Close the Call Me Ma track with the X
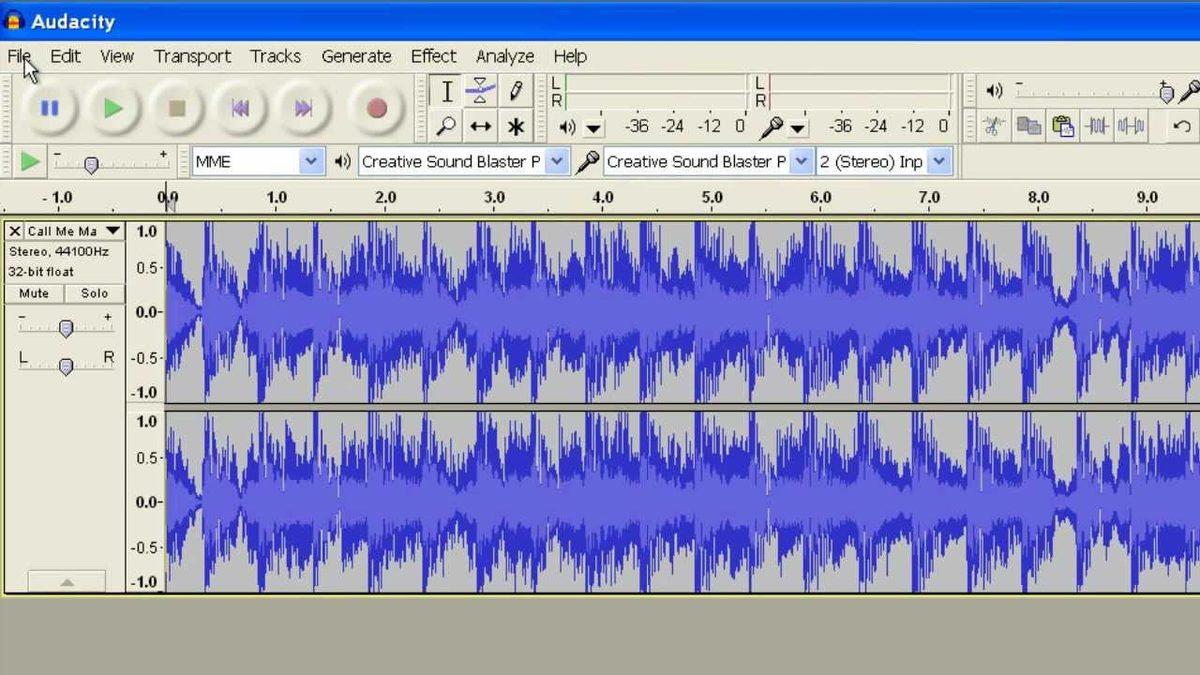This screenshot has width=1200, height=675. coord(14,231)
